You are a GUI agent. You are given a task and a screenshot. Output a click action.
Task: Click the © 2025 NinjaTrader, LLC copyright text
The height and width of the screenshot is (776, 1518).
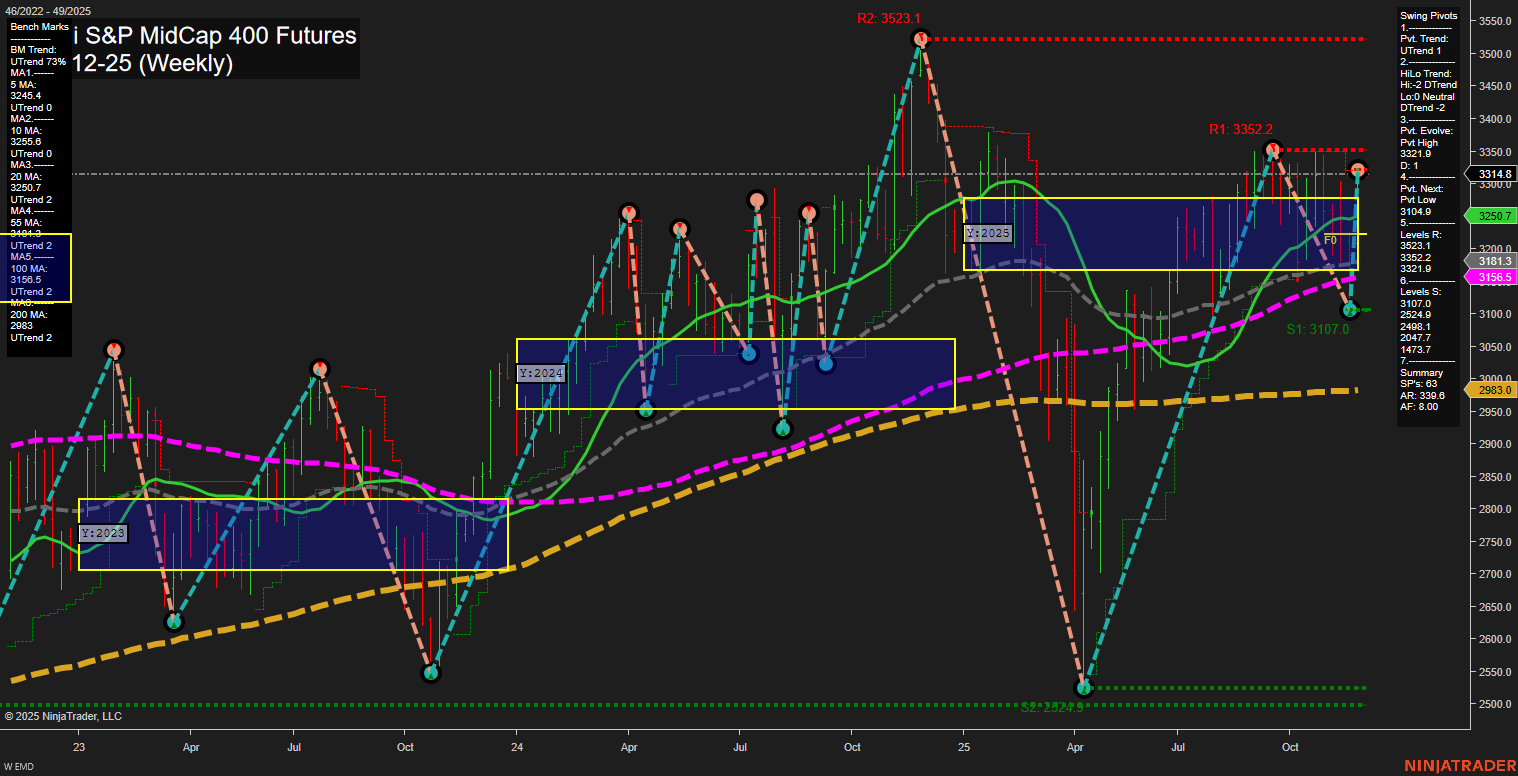tap(63, 716)
